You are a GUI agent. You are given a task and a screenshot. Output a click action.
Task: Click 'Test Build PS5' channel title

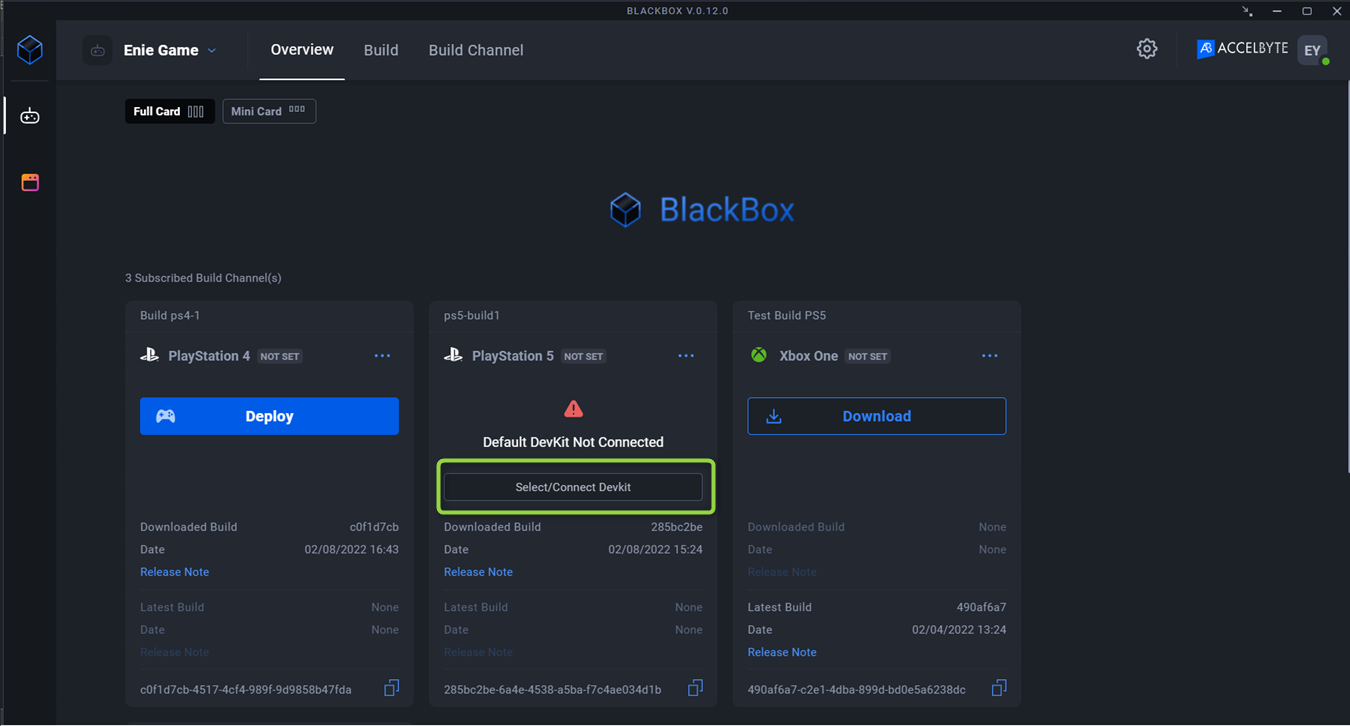pyautogui.click(x=787, y=315)
